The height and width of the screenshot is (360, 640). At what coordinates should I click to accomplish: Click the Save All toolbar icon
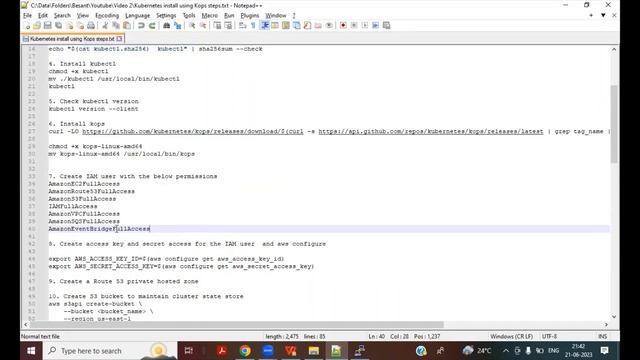point(58,26)
